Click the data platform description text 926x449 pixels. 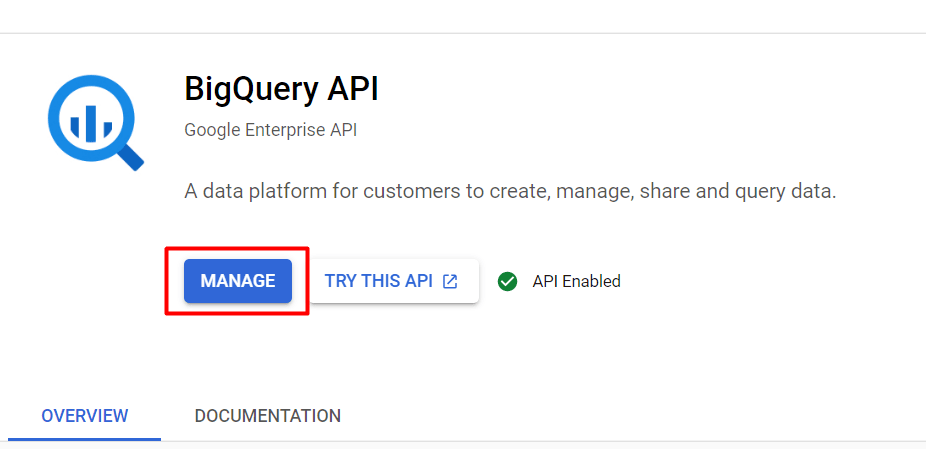point(510,192)
